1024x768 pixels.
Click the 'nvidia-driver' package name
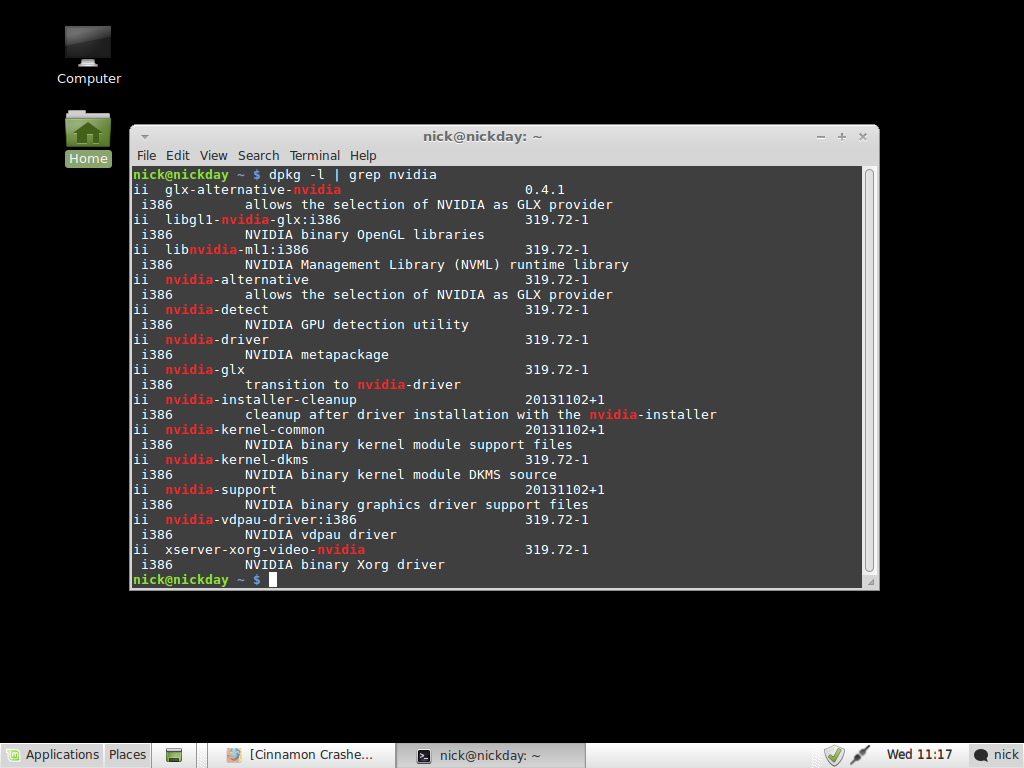[217, 340]
